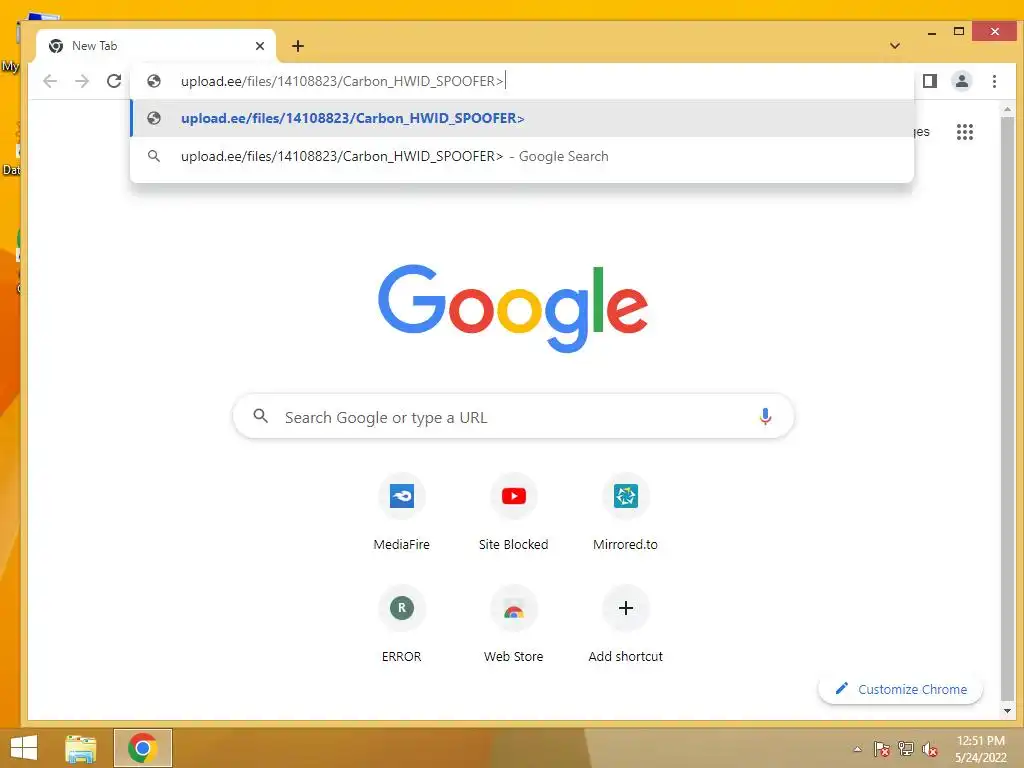Open the Chrome profile avatar
Image resolution: width=1024 pixels, height=768 pixels.
tap(962, 81)
